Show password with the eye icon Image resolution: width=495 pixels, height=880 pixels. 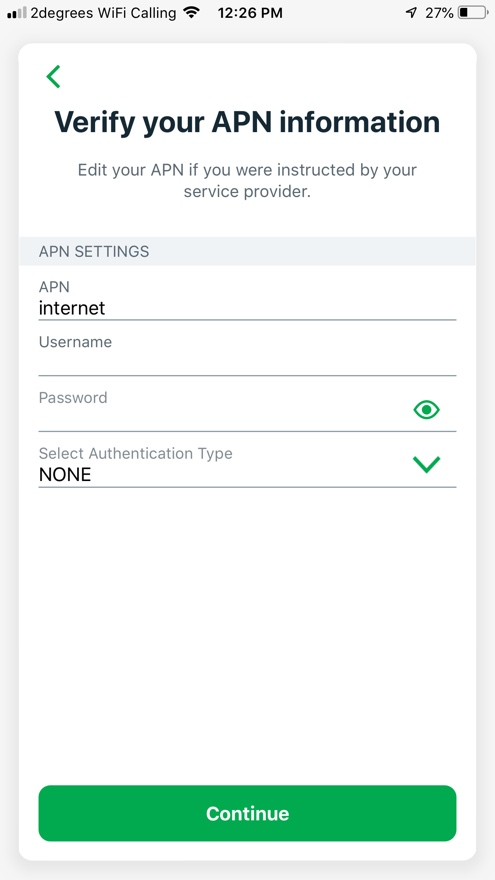coord(427,410)
